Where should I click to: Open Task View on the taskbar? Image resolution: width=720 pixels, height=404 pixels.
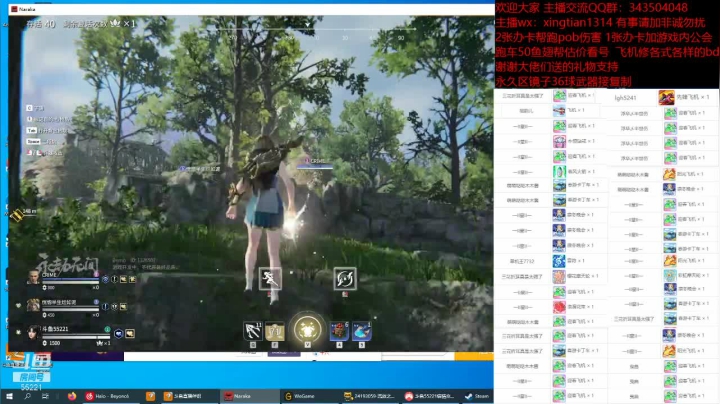tap(45, 396)
